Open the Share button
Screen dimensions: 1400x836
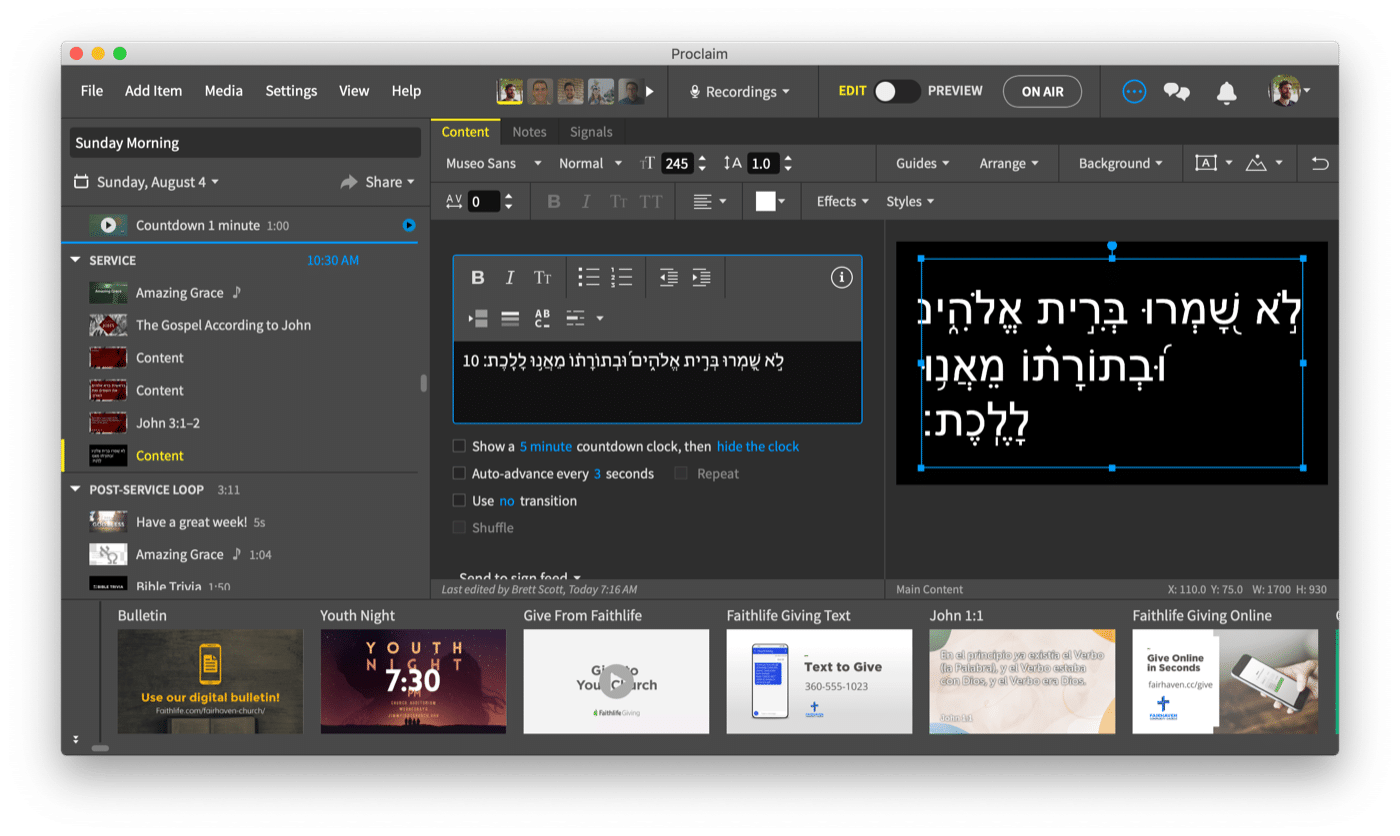pyautogui.click(x=377, y=182)
